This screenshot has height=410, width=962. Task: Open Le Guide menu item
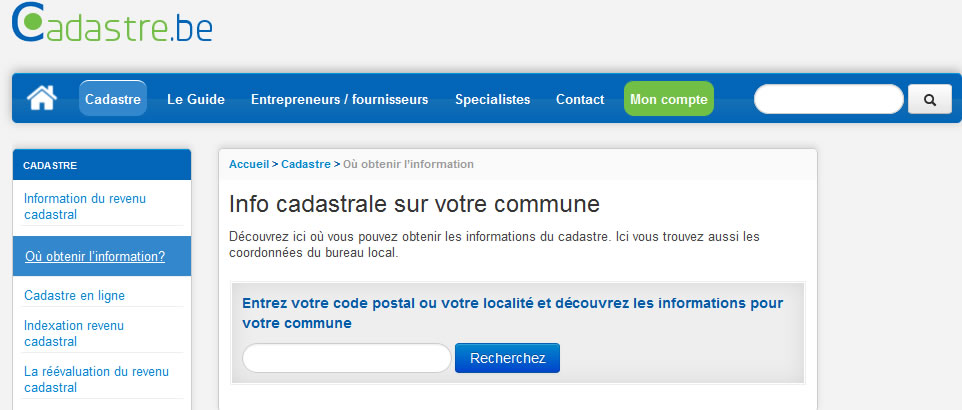coord(196,99)
